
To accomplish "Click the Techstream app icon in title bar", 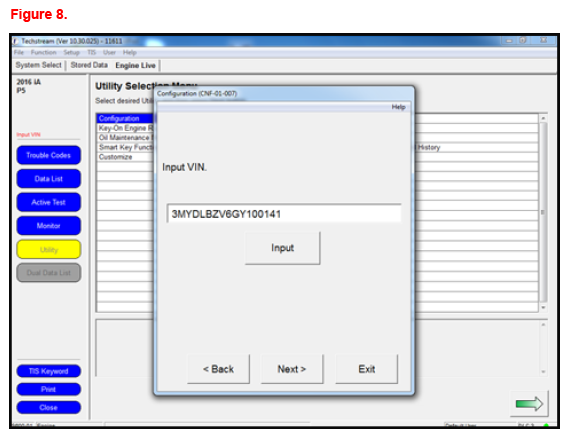I will [x=16, y=41].
